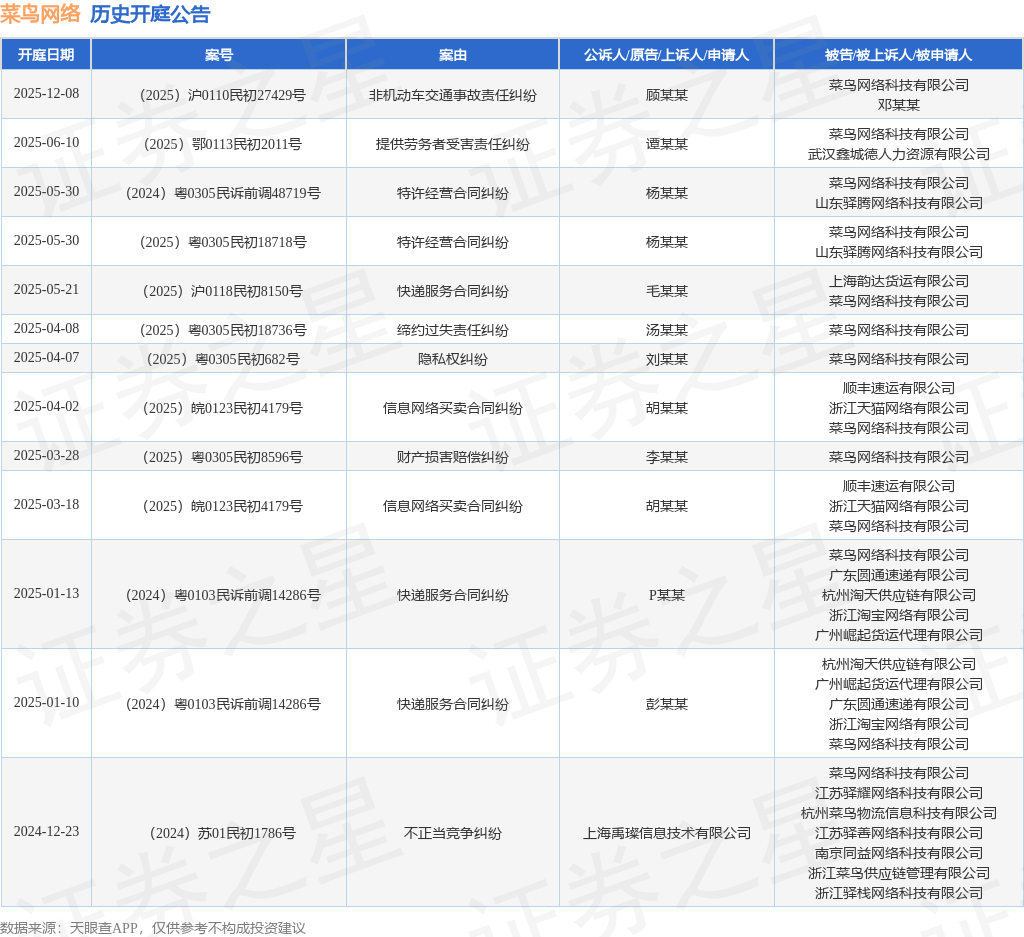Click the date cell 2024-12-23

[x=46, y=832]
